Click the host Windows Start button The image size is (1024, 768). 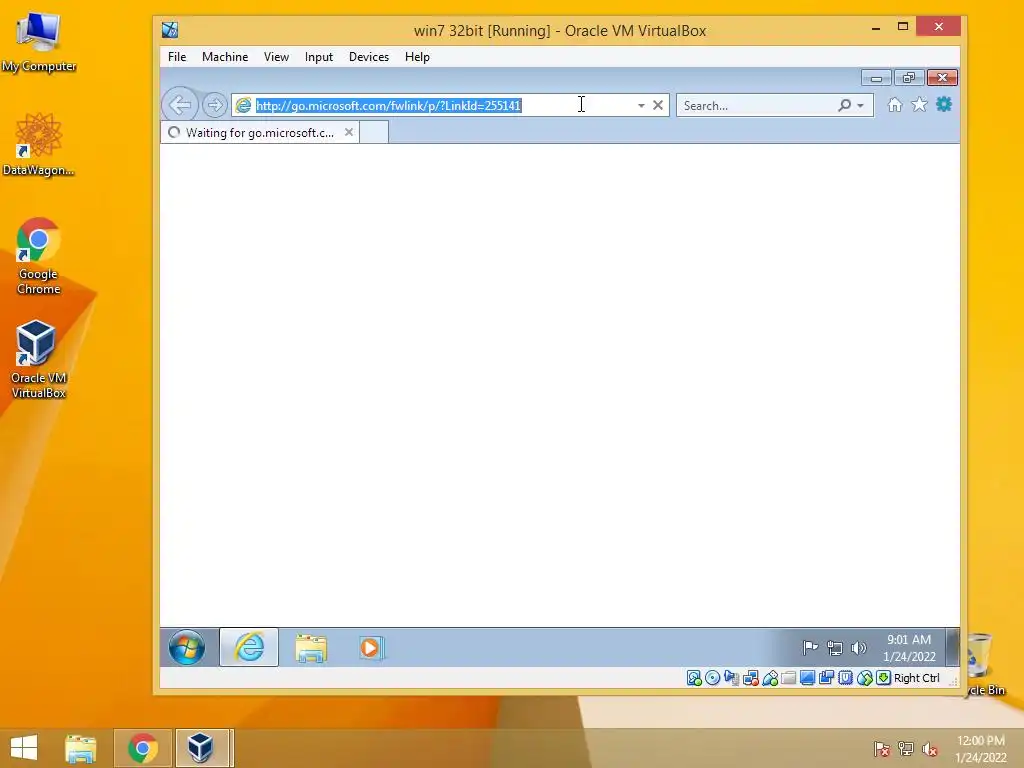tap(24, 748)
